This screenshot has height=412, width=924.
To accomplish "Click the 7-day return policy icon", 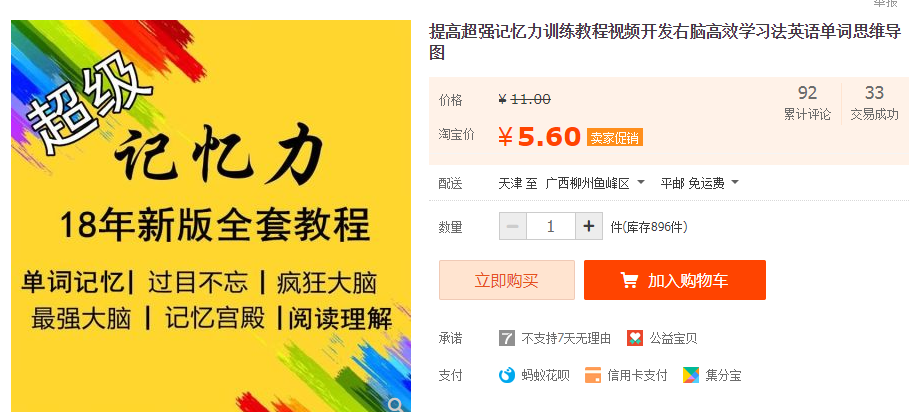I will click(x=507, y=338).
